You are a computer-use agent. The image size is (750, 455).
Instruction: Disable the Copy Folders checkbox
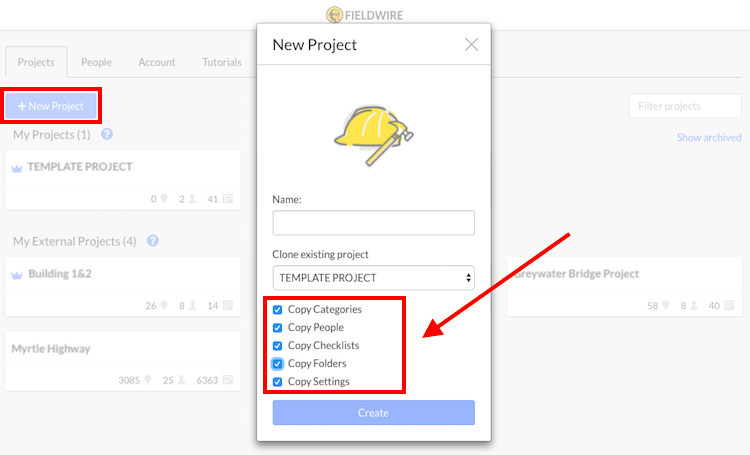pos(277,364)
